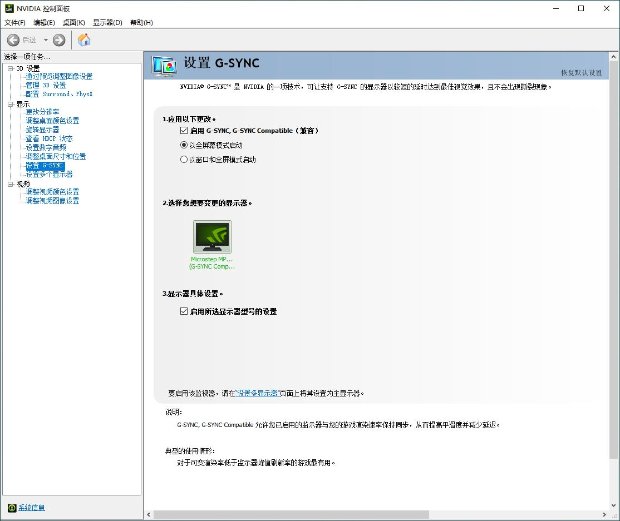Toggle Enable G-SYNC, G-SYNC Compatible checkbox
Screen dimensions: 620x521
point(183,130)
